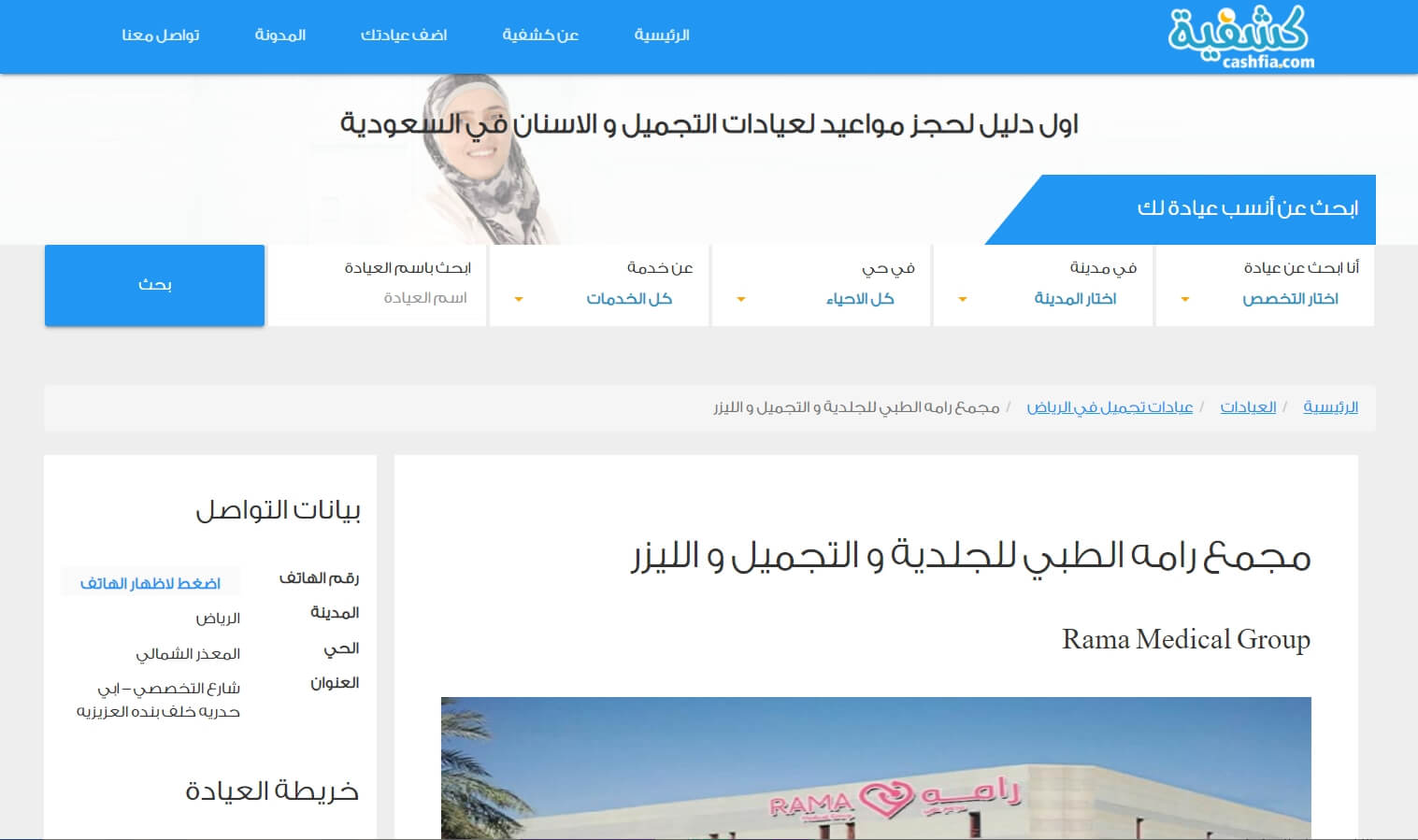1418x840 pixels.
Task: Open the عن كشفية nav item
Action: pyautogui.click(x=540, y=36)
